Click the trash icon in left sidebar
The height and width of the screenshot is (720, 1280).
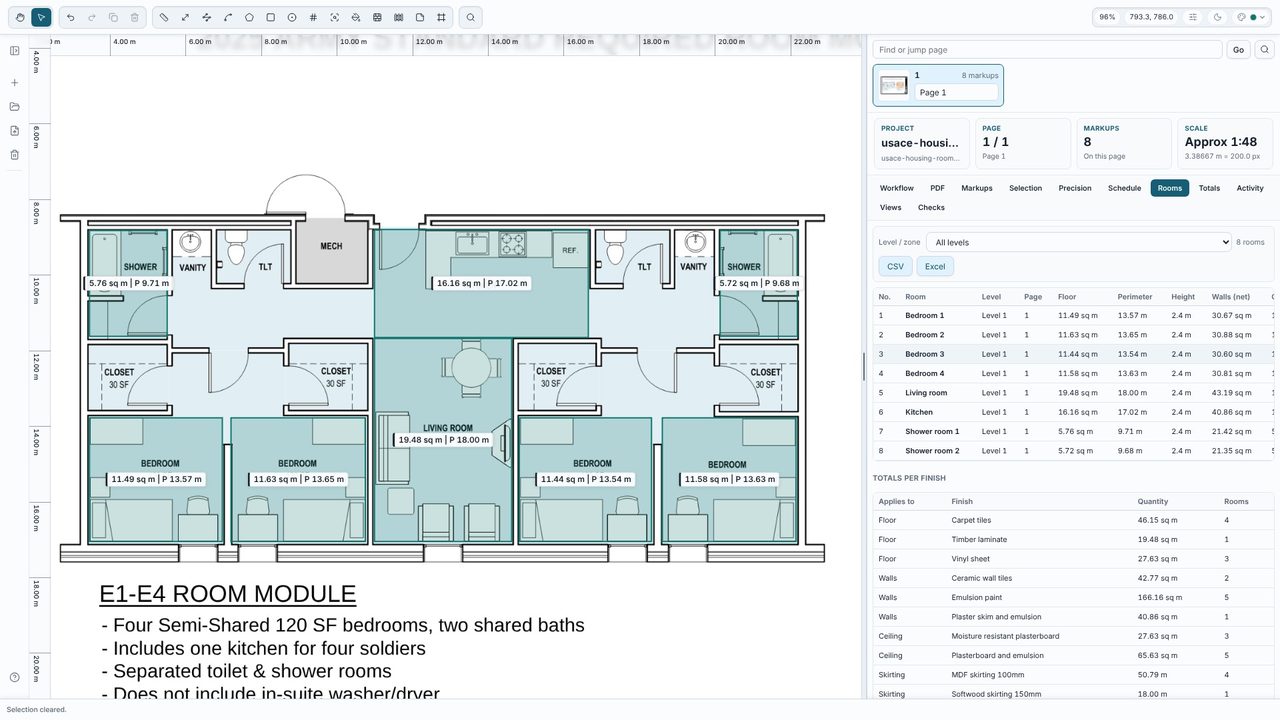tap(14, 155)
